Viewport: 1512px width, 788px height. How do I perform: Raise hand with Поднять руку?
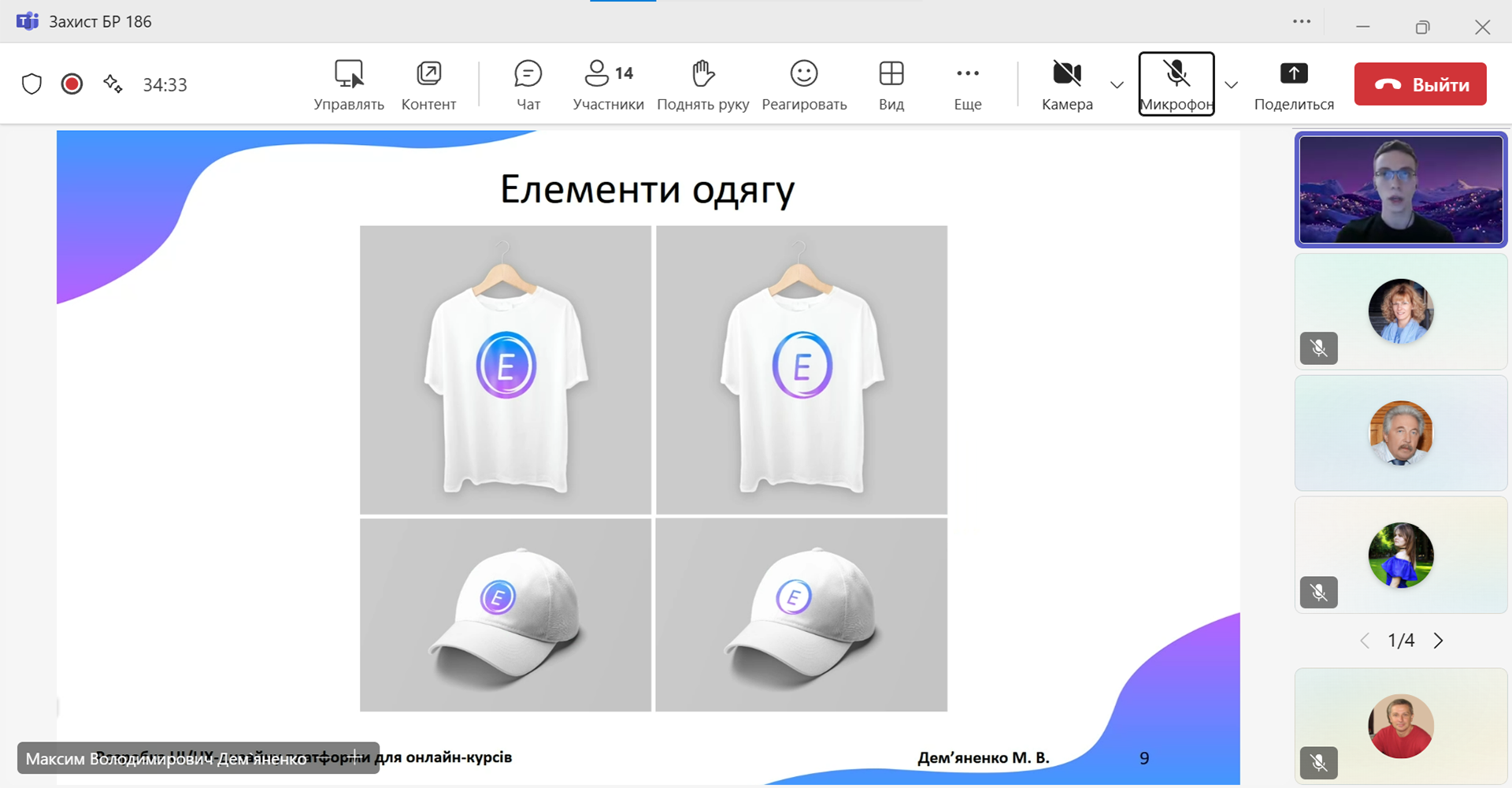(702, 84)
